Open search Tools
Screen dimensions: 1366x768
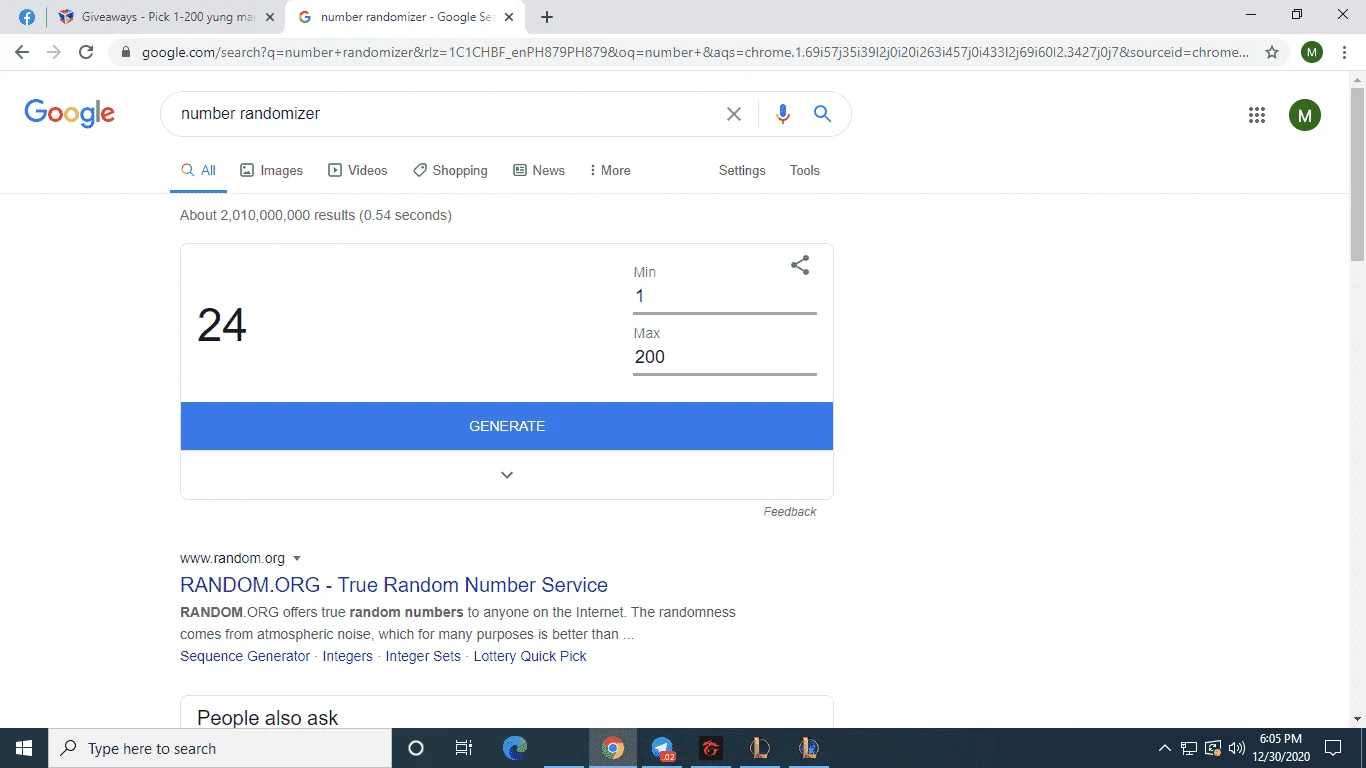coord(805,171)
